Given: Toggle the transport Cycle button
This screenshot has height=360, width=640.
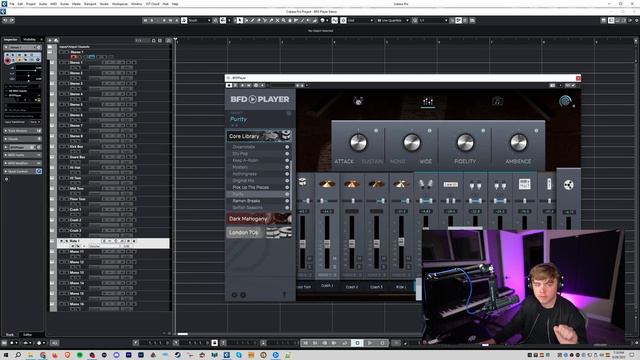Looking at the screenshot, I should click(x=345, y=343).
